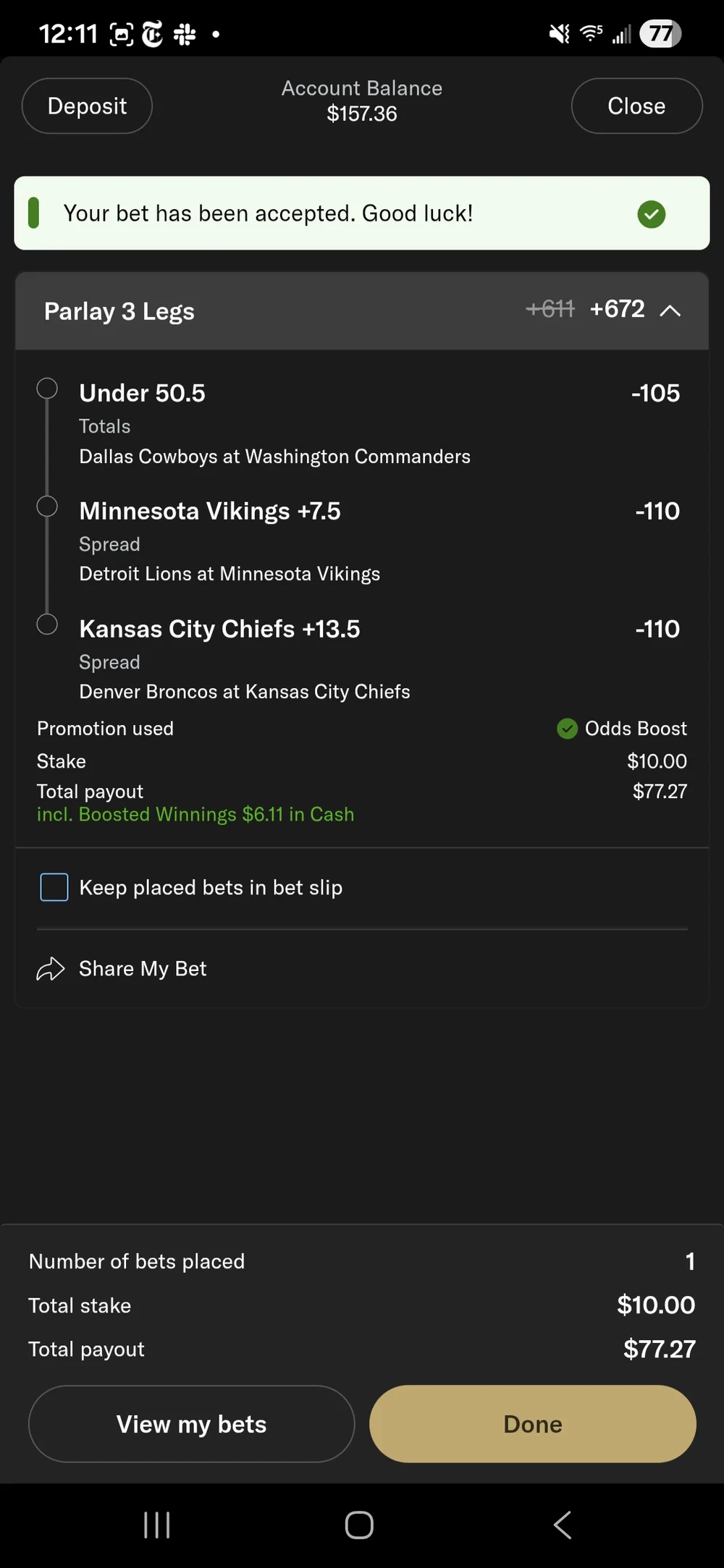Tap the muted sound icon in status bar
724x1568 pixels.
click(x=559, y=33)
